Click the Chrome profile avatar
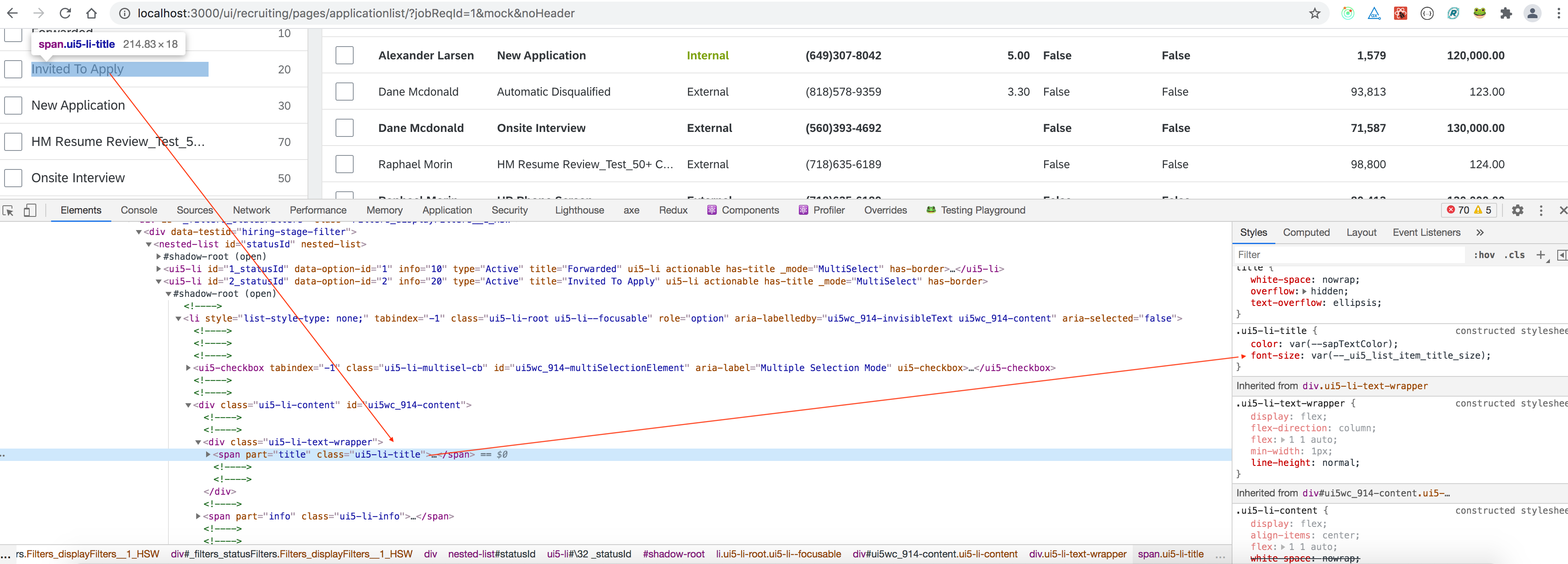 (1533, 13)
